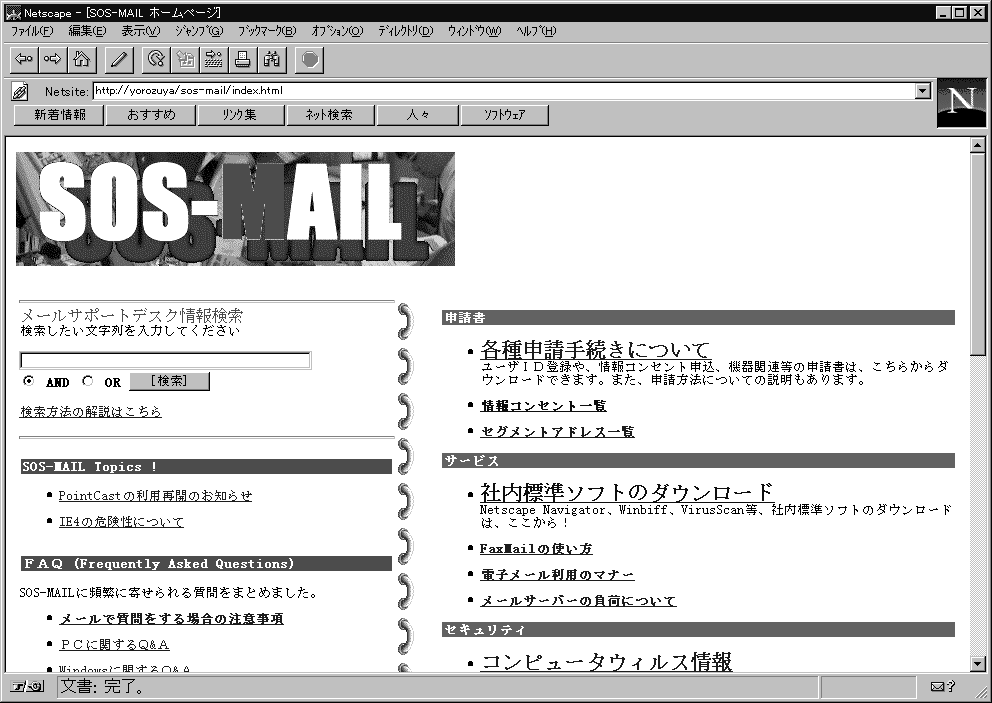Expand the Netsite URL history dropdown
The width and height of the screenshot is (992, 703).
coord(923,91)
